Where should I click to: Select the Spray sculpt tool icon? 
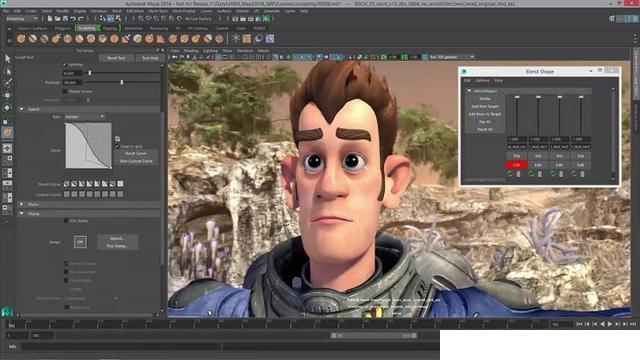(x=102, y=39)
